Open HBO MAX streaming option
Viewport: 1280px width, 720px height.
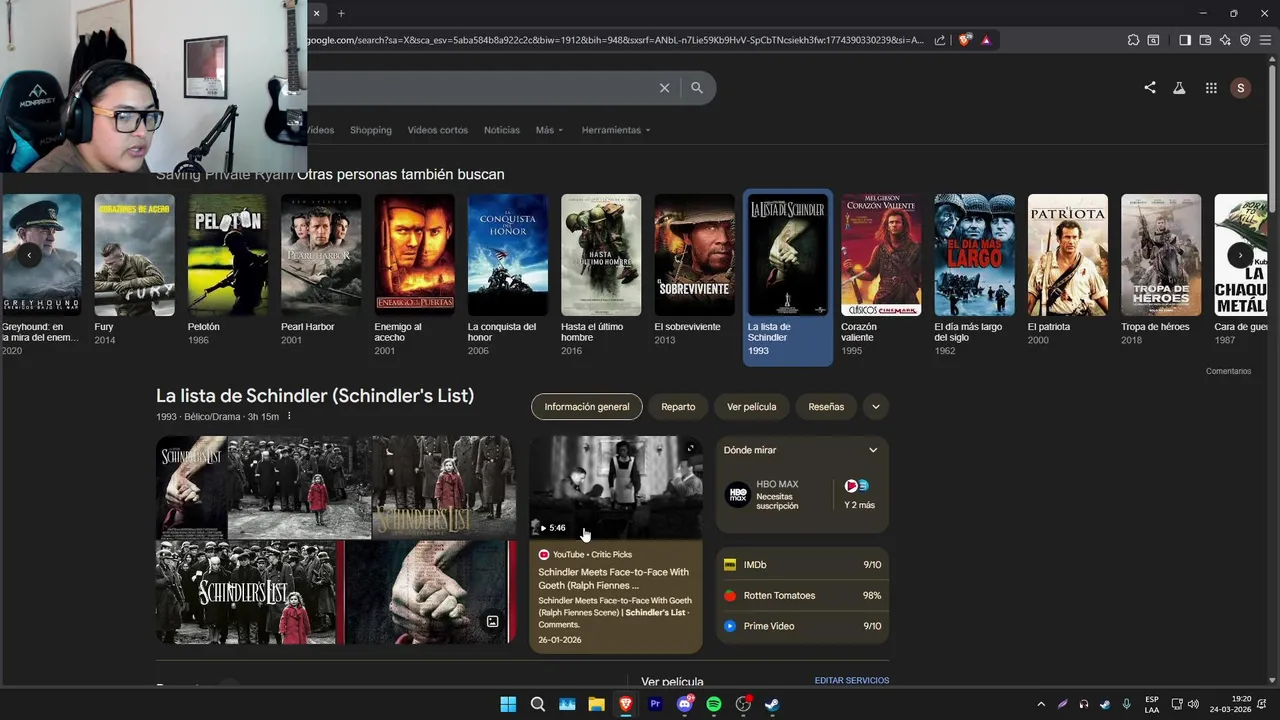(x=775, y=494)
